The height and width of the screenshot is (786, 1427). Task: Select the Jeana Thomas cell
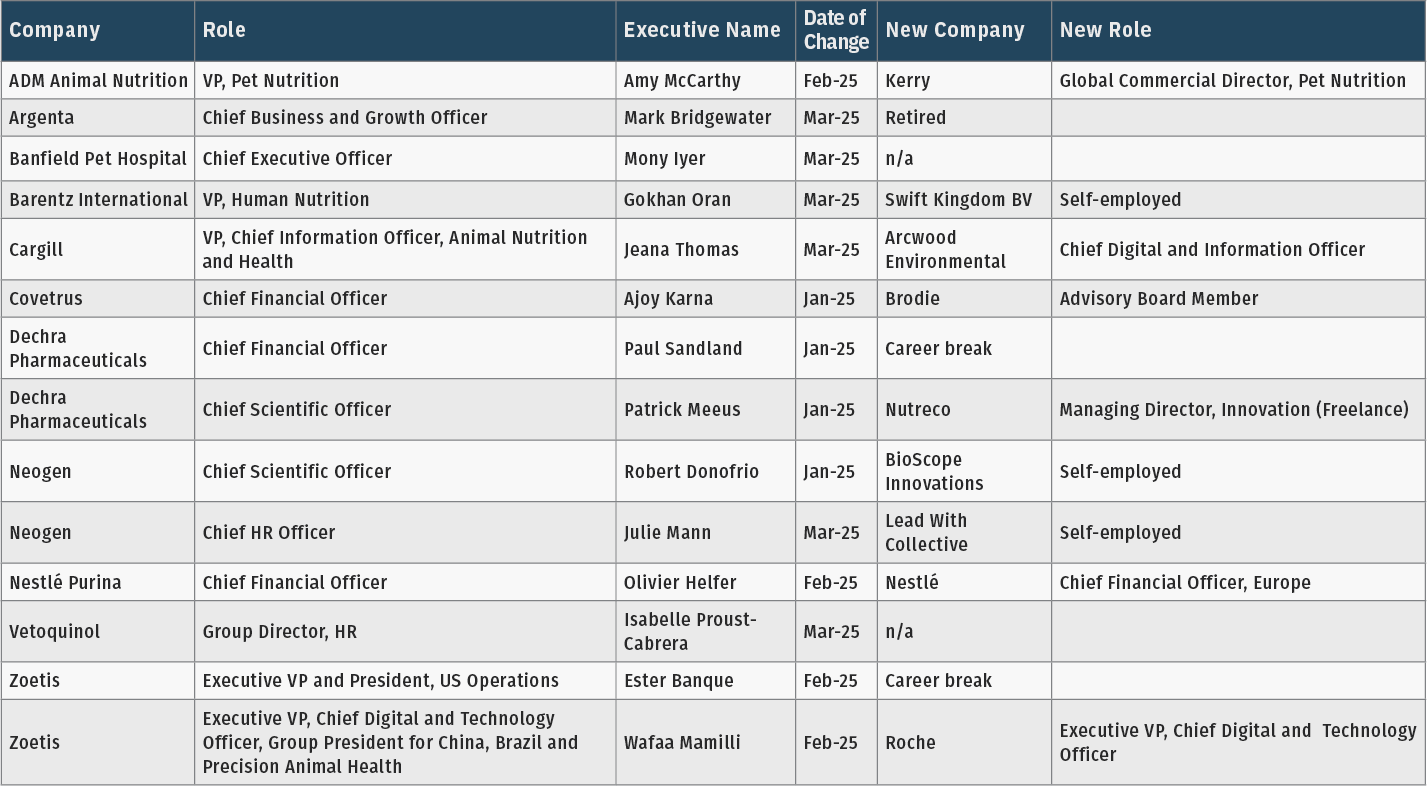click(x=681, y=249)
